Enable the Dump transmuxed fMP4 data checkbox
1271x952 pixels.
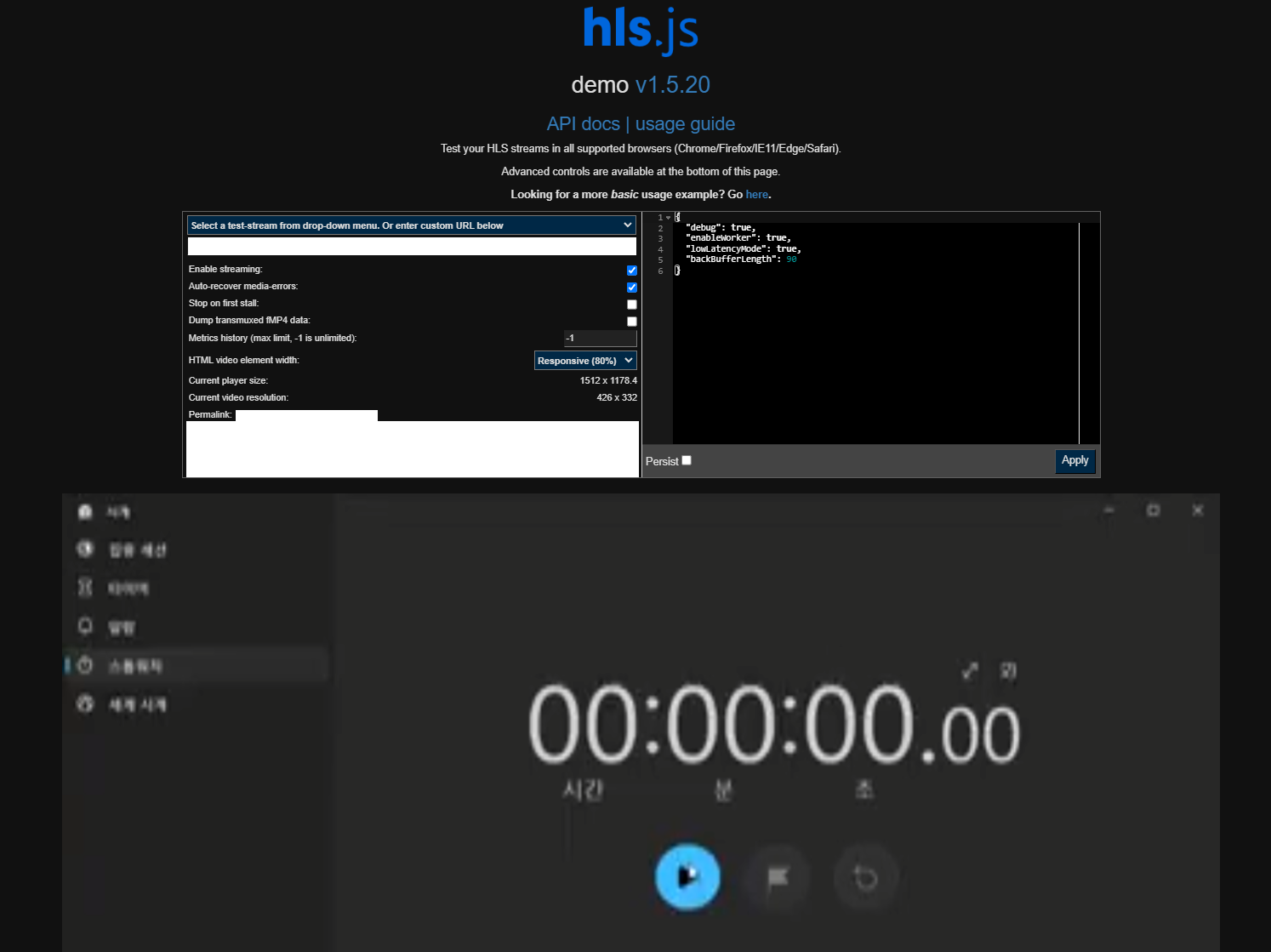[632, 322]
